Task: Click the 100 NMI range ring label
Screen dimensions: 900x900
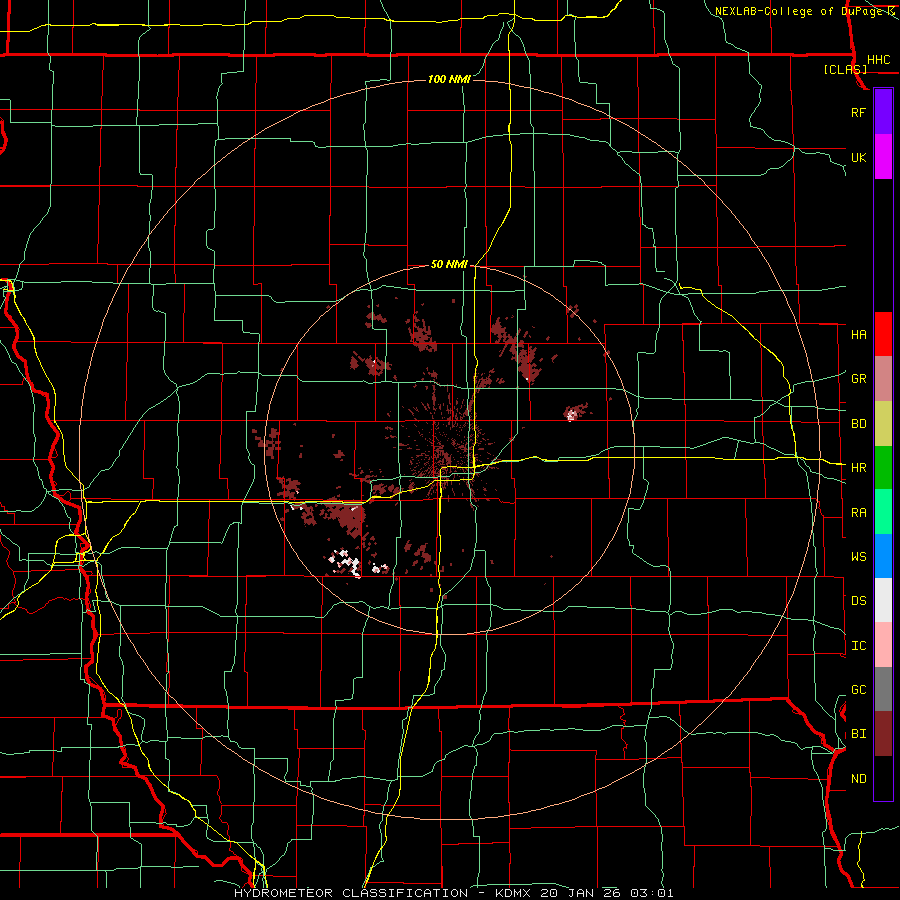Action: pyautogui.click(x=449, y=79)
